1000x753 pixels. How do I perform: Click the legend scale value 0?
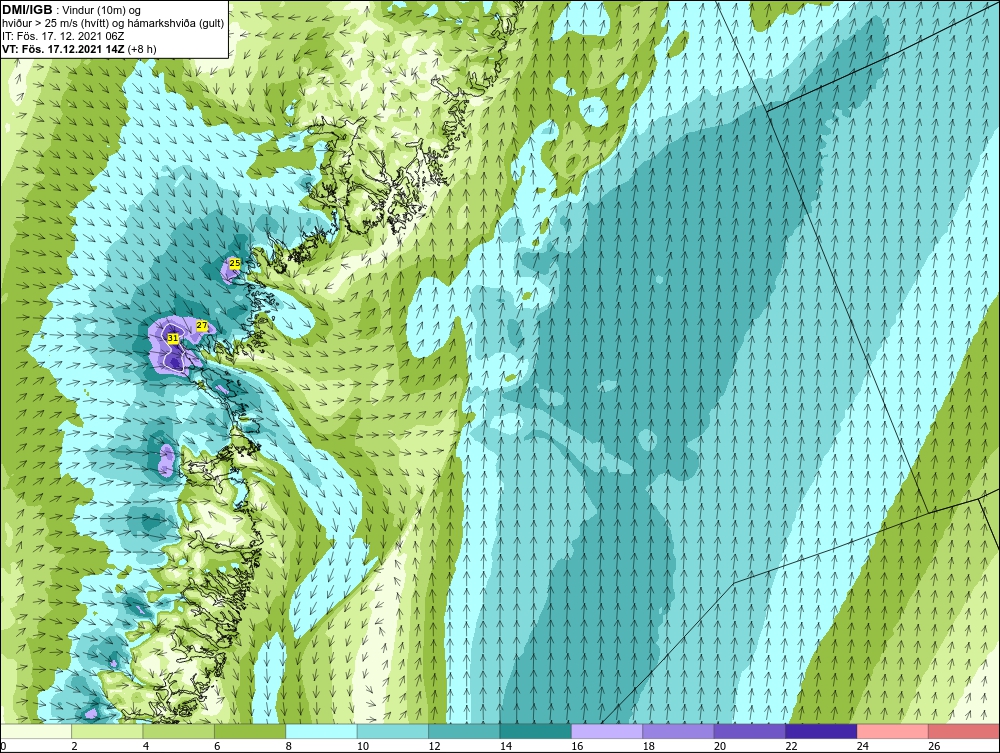(x=3, y=746)
